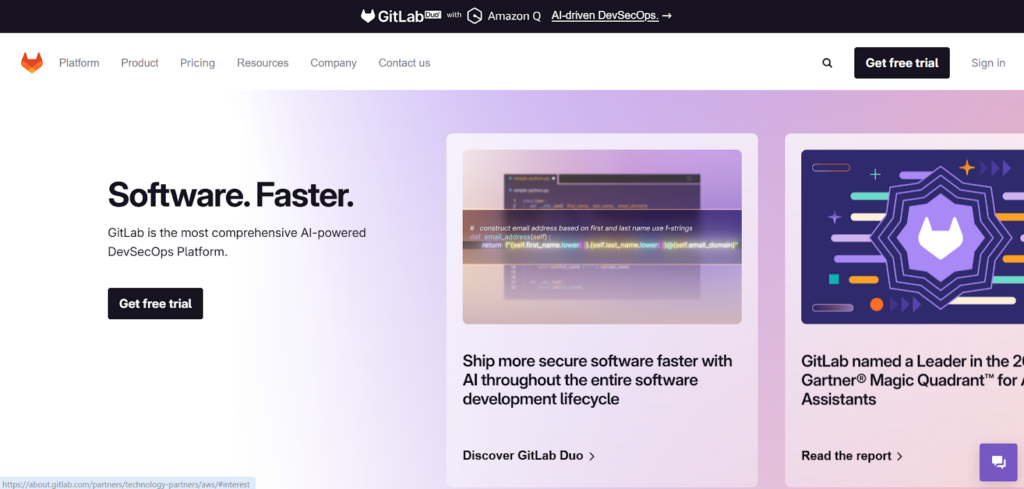Click the Discover GitLab Duo link
Screen dimensions: 1024x489
529,456
